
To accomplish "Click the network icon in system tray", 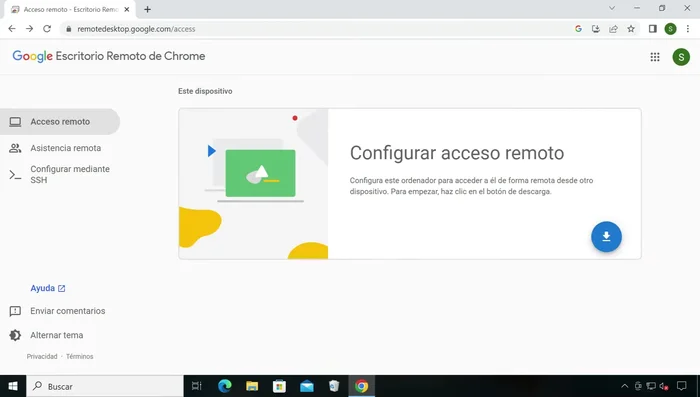I will [651, 386].
